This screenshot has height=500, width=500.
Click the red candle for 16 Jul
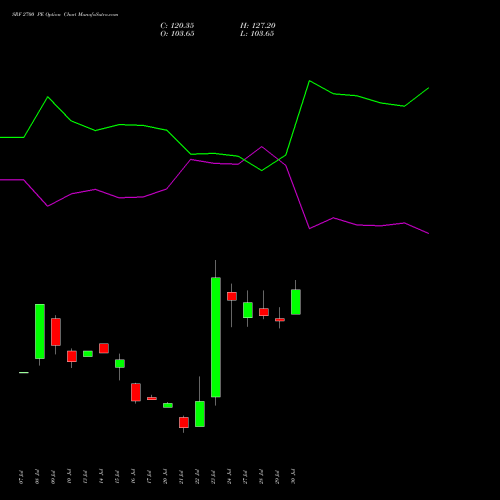pos(136,392)
